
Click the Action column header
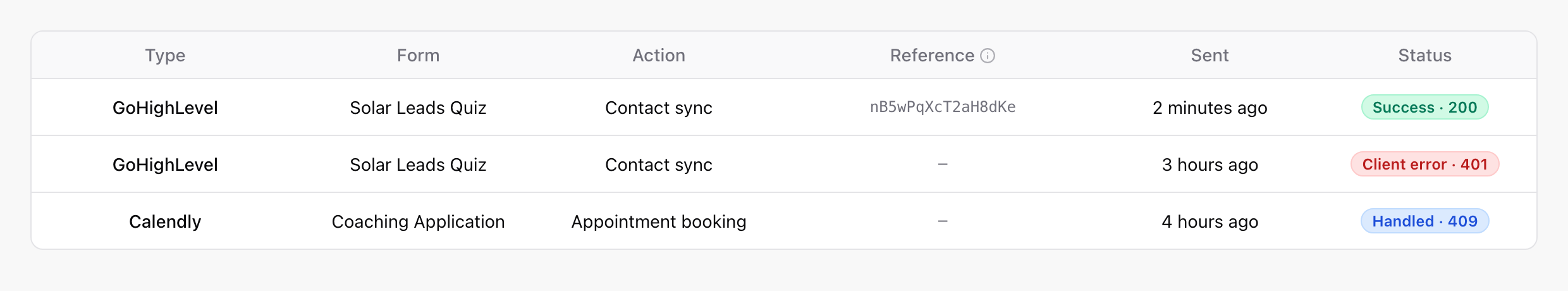(659, 56)
